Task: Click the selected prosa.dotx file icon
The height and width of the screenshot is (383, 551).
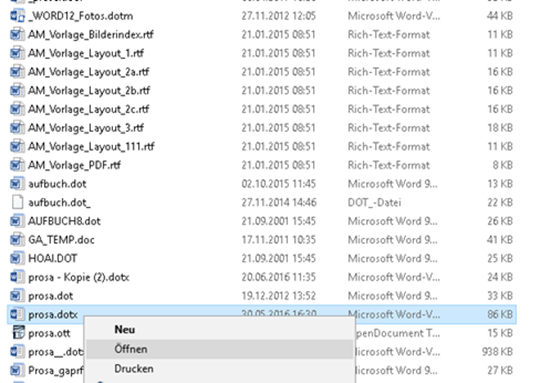Action: (18, 314)
